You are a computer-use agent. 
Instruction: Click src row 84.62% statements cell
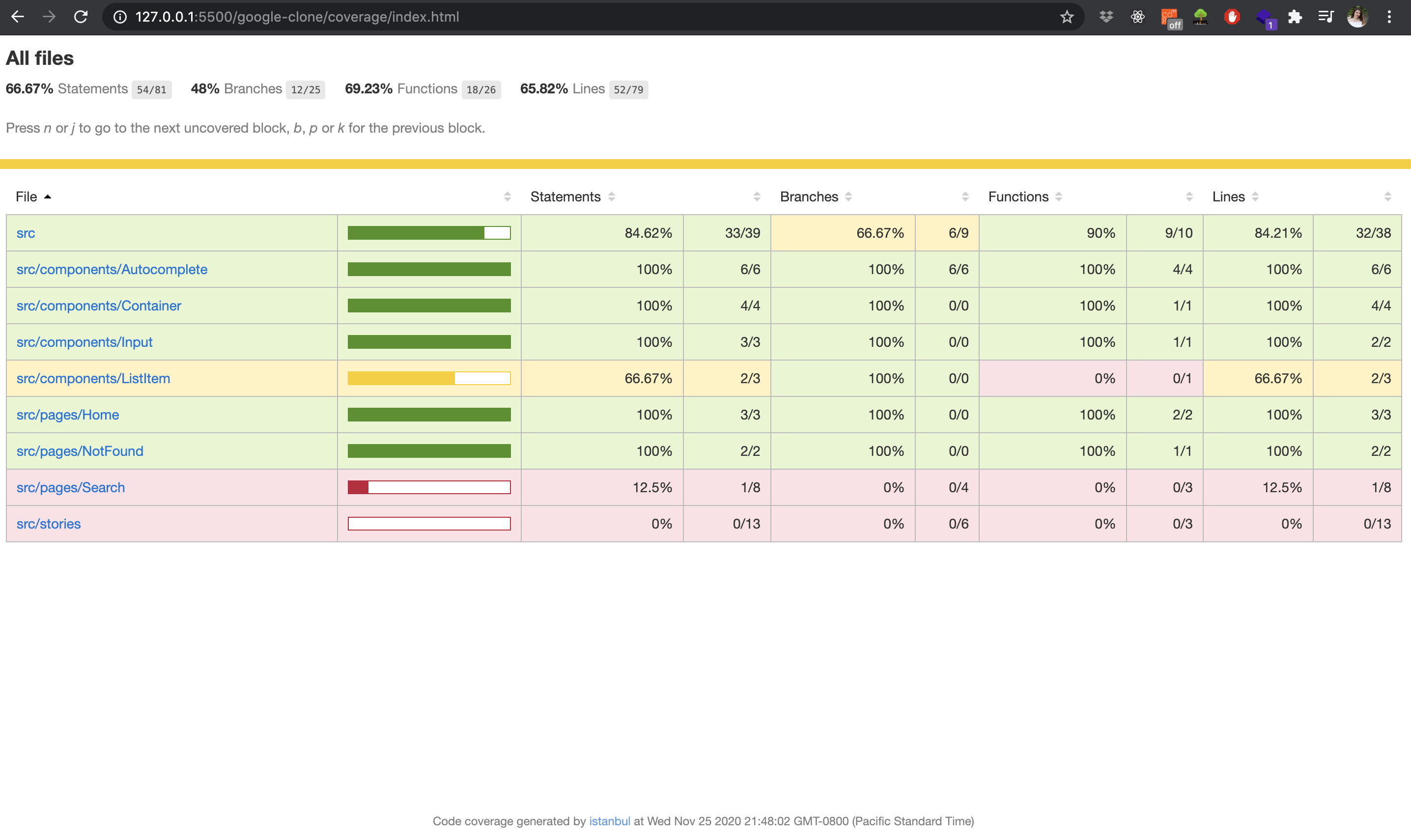(x=602, y=233)
